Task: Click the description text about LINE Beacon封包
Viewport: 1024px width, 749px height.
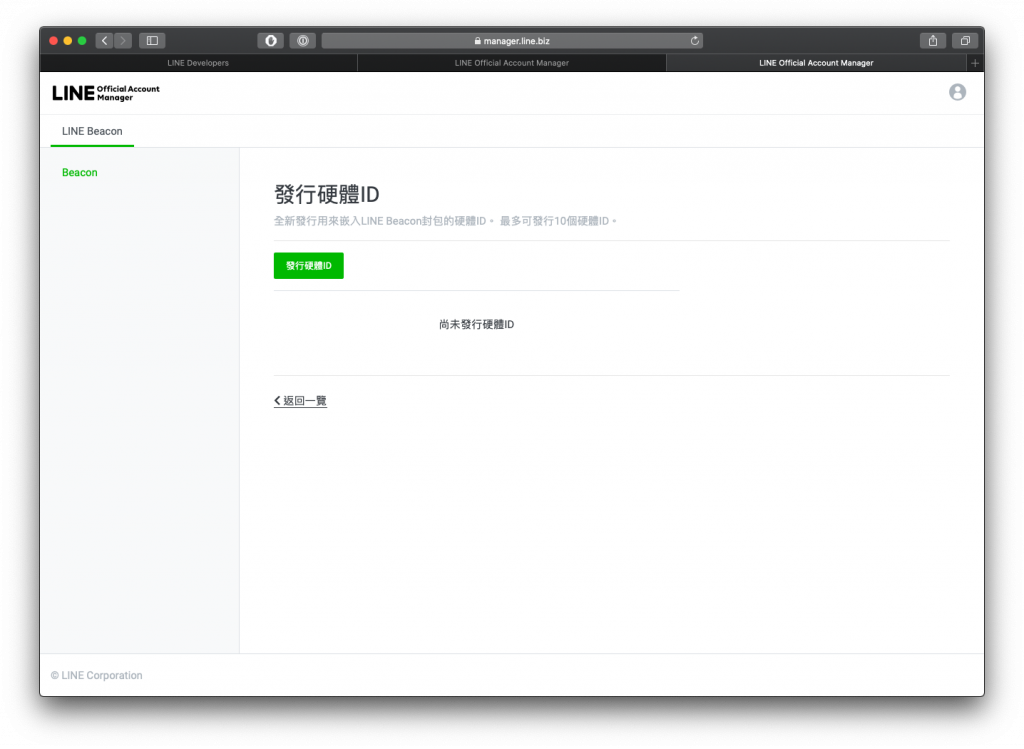Action: pos(445,221)
